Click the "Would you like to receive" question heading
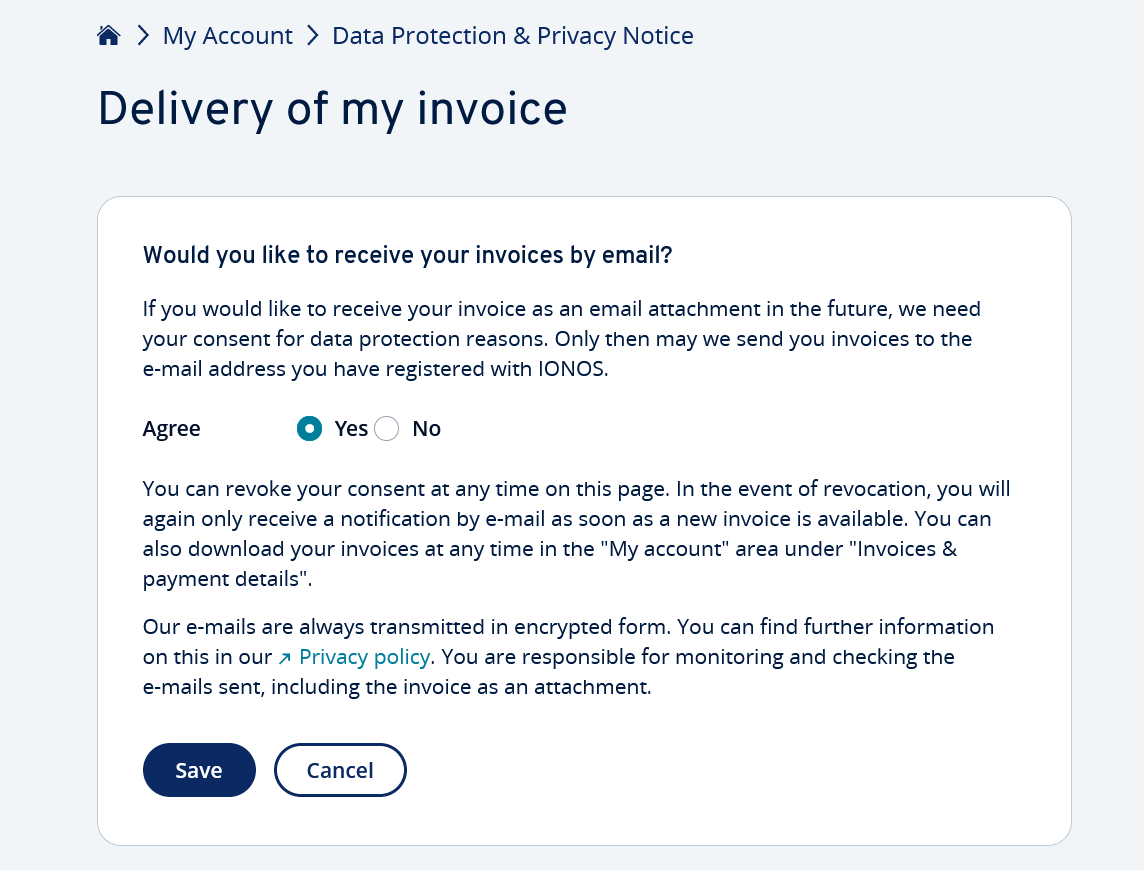1144x870 pixels. (x=407, y=255)
